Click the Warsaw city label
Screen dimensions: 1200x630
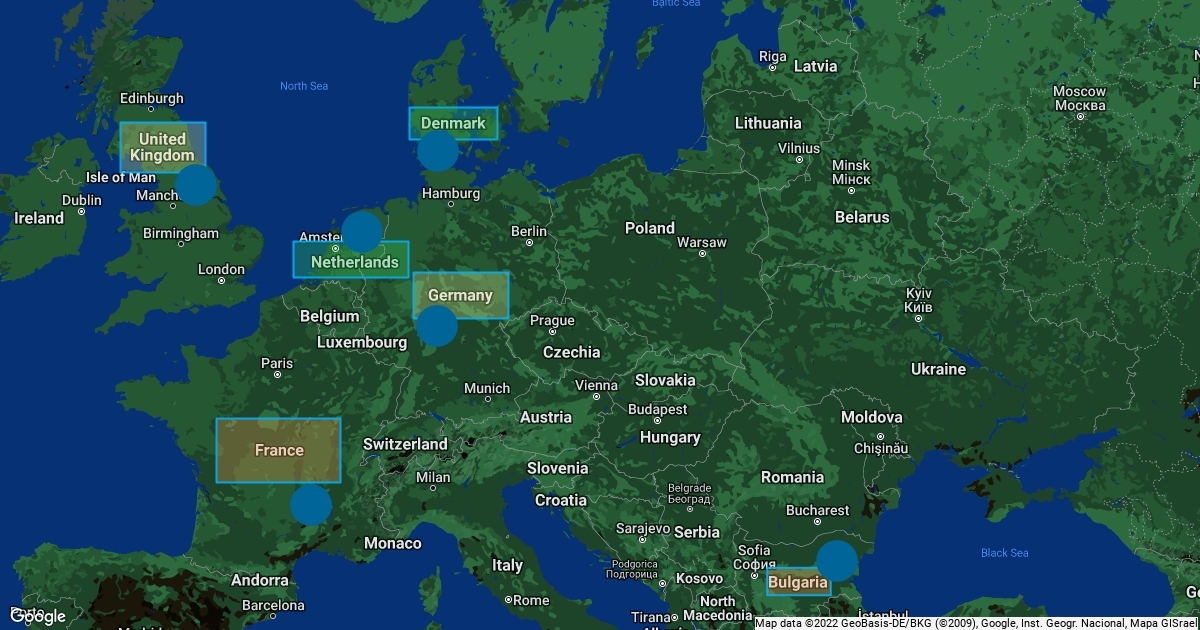click(702, 243)
